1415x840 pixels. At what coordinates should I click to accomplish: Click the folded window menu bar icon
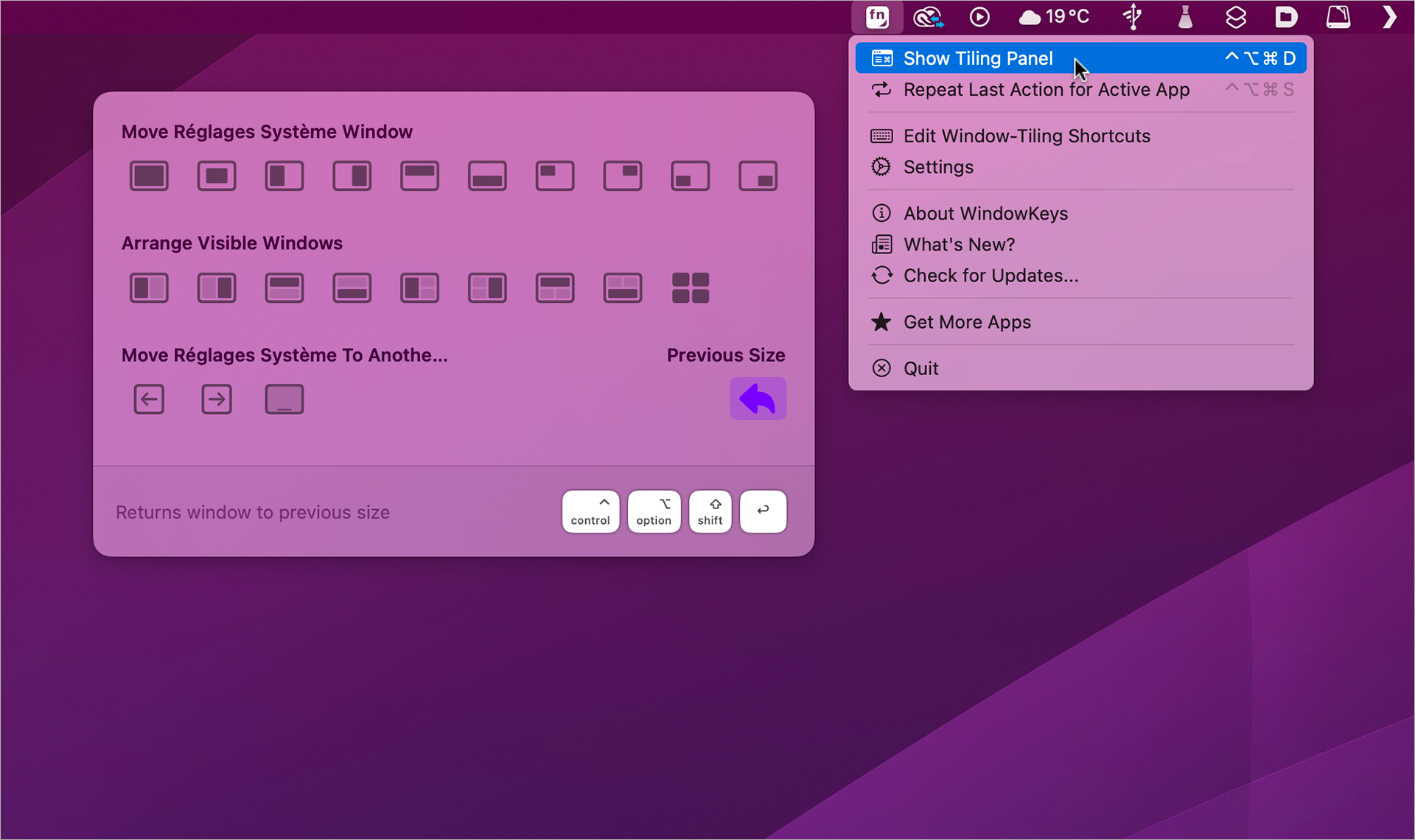1338,17
